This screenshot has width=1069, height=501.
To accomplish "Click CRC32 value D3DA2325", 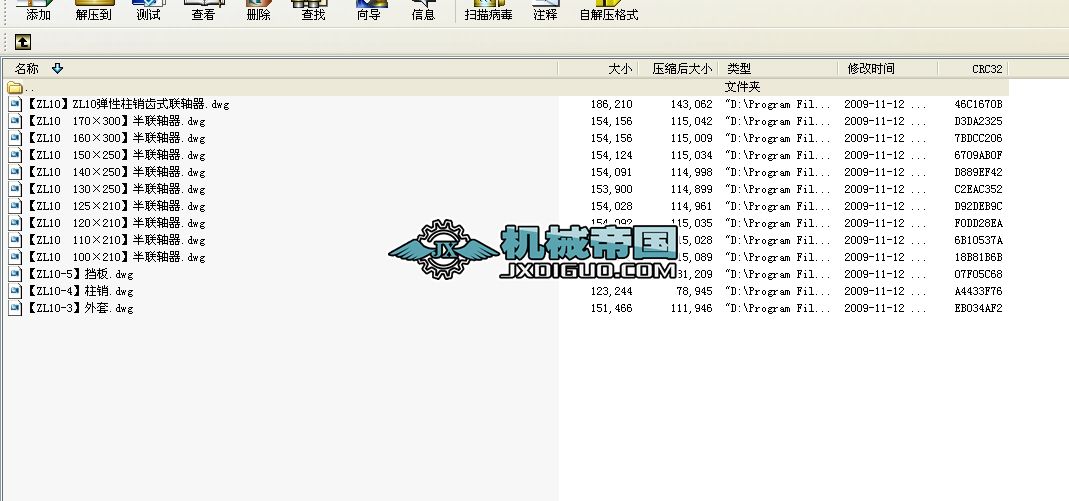I will (978, 121).
